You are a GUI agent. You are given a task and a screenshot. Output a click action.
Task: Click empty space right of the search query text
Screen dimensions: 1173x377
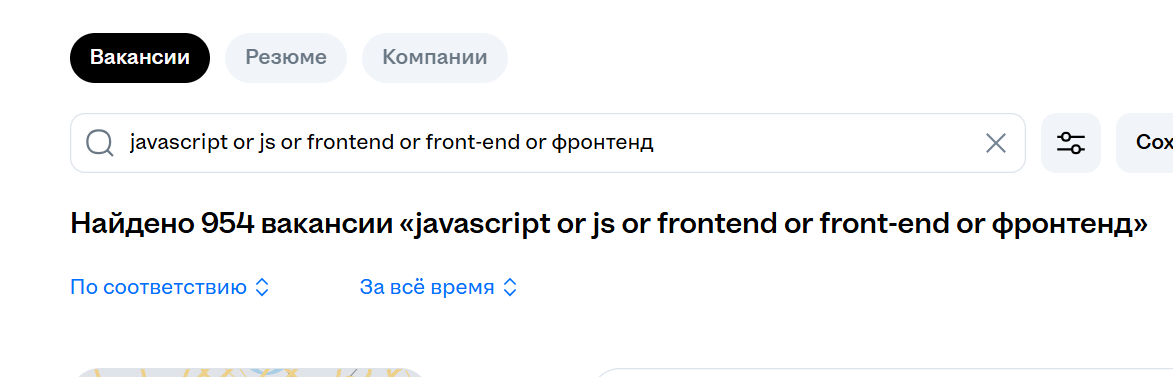[x=815, y=143]
